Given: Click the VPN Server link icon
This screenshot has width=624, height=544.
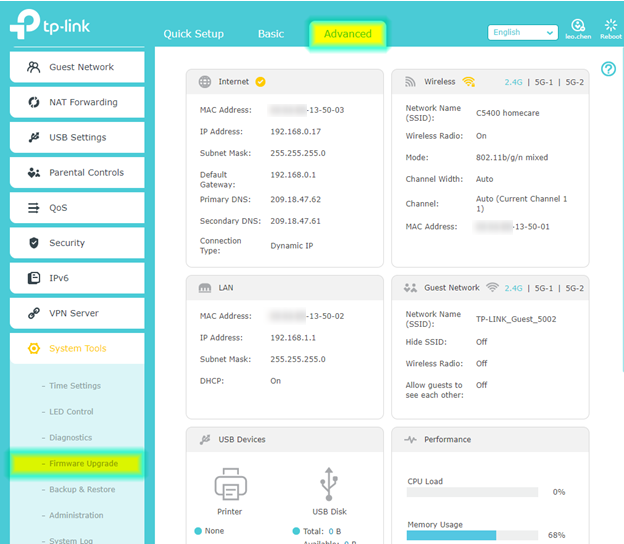Looking at the screenshot, I should pos(34,313).
